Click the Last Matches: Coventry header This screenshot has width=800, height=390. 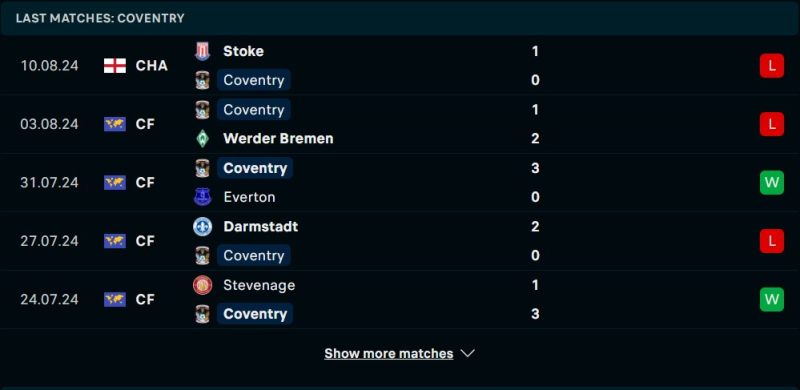(100, 18)
